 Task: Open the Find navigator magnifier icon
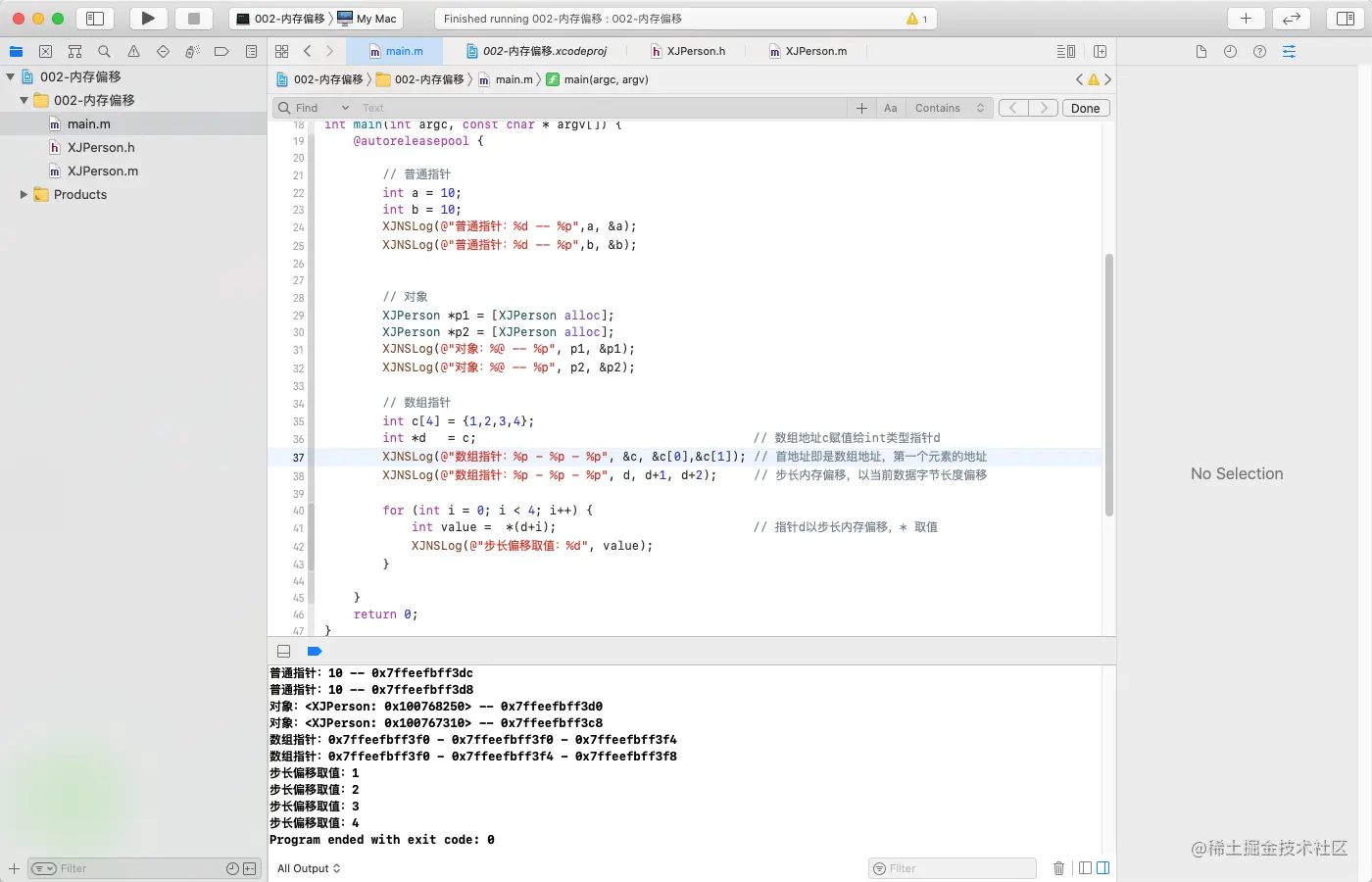(104, 52)
